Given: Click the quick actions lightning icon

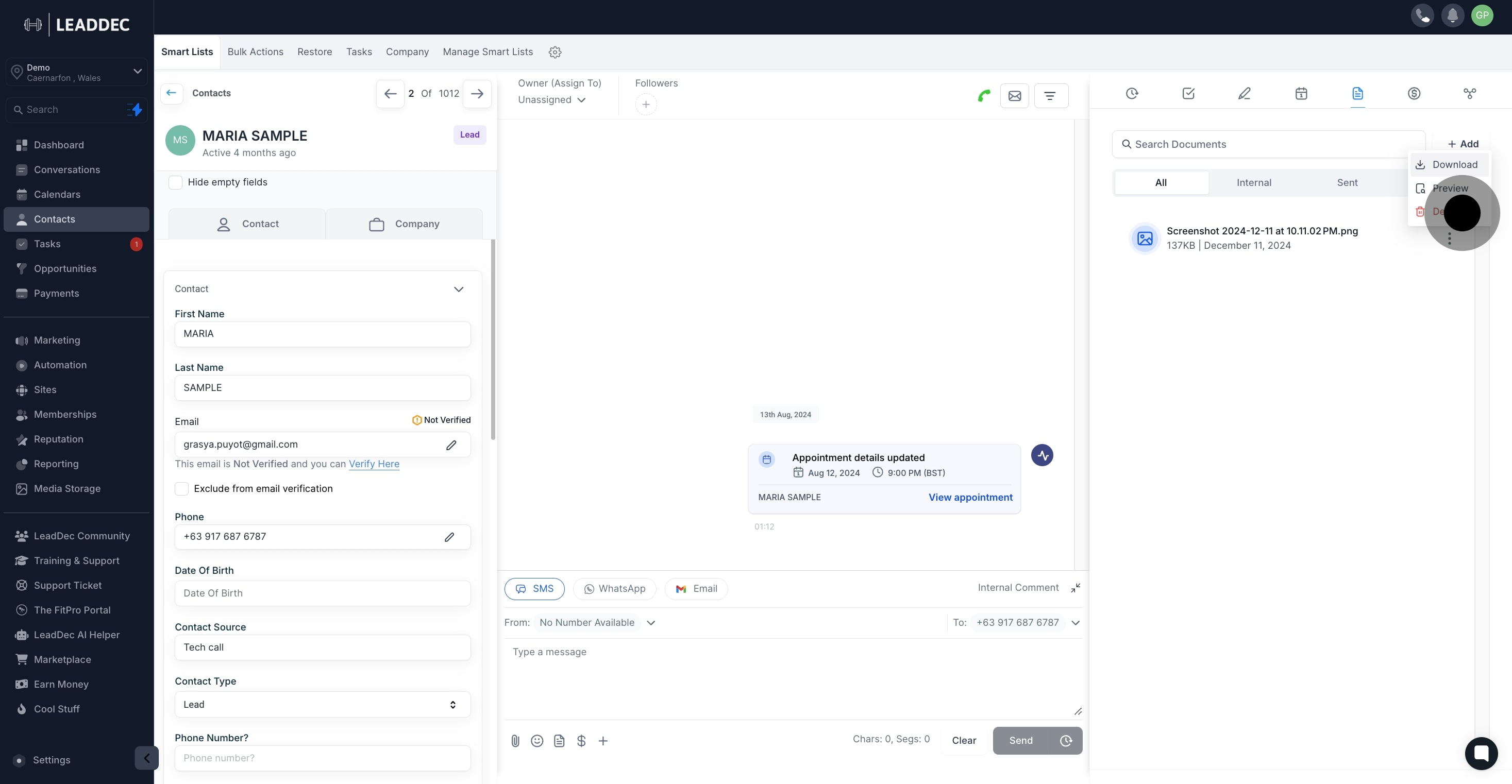Looking at the screenshot, I should 136,110.
